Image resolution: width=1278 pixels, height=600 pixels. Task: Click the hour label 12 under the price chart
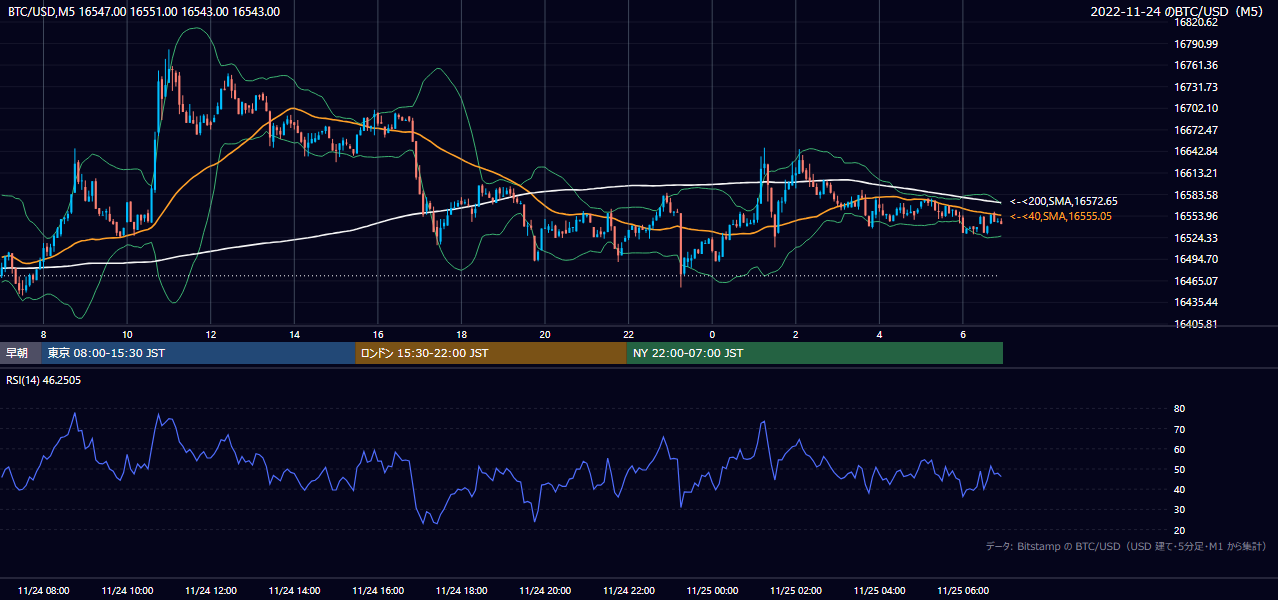[x=211, y=334]
